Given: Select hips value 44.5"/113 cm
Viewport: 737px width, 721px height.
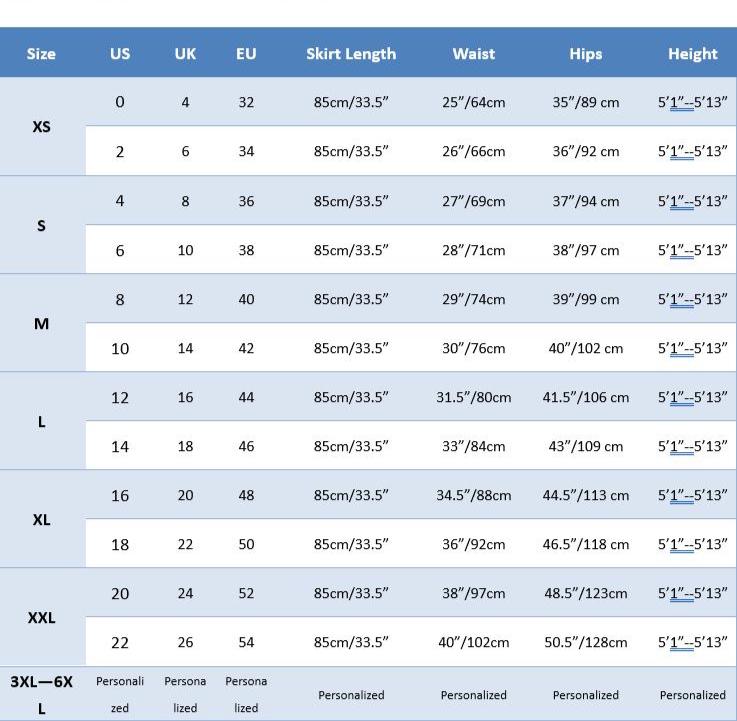Looking at the screenshot, I should click(x=586, y=495).
